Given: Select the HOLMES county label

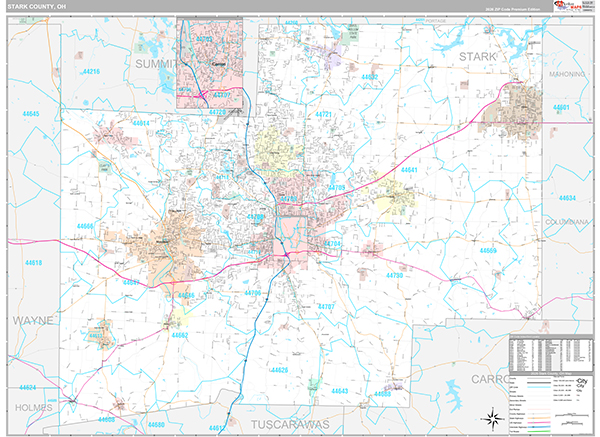Looking at the screenshot, I should click(x=34, y=408).
